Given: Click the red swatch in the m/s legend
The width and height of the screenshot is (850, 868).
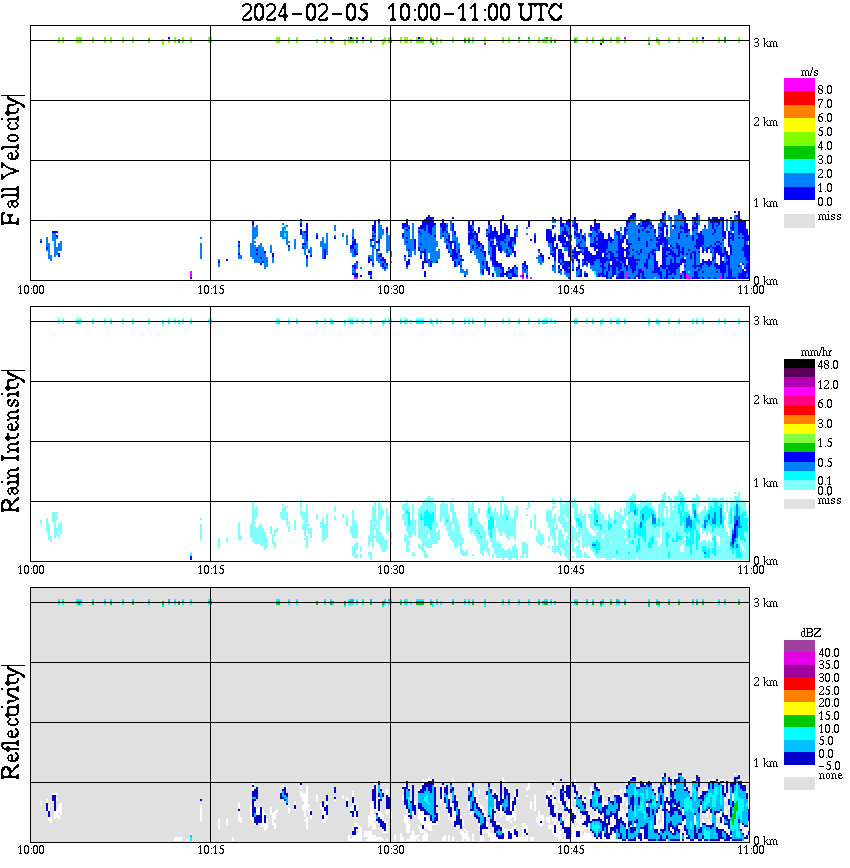Looking at the screenshot, I should 799,99.
